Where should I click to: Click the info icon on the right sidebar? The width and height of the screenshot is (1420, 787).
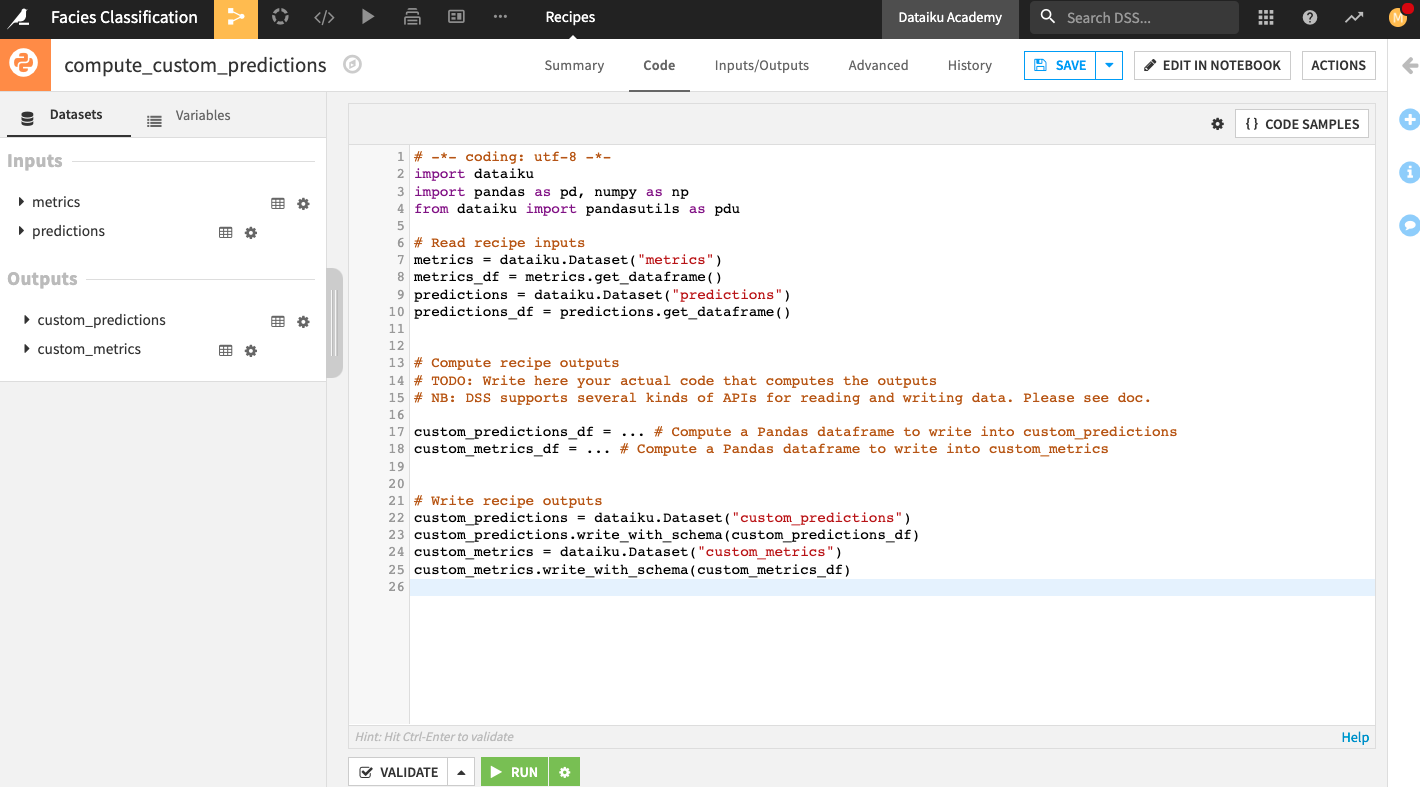1409,172
